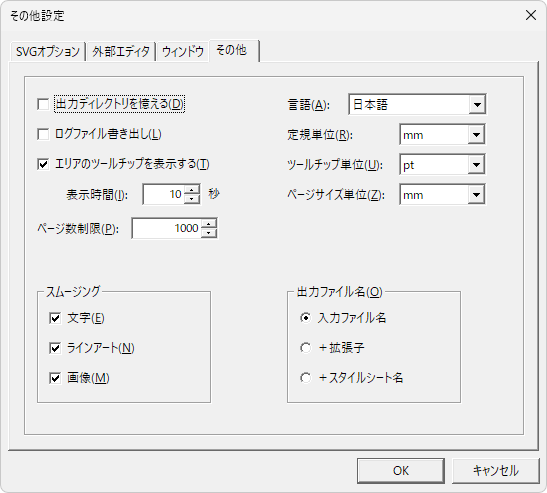This screenshot has width=547, height=493.
Task: Close the その他設定 dialog with X
Action: (531, 15)
